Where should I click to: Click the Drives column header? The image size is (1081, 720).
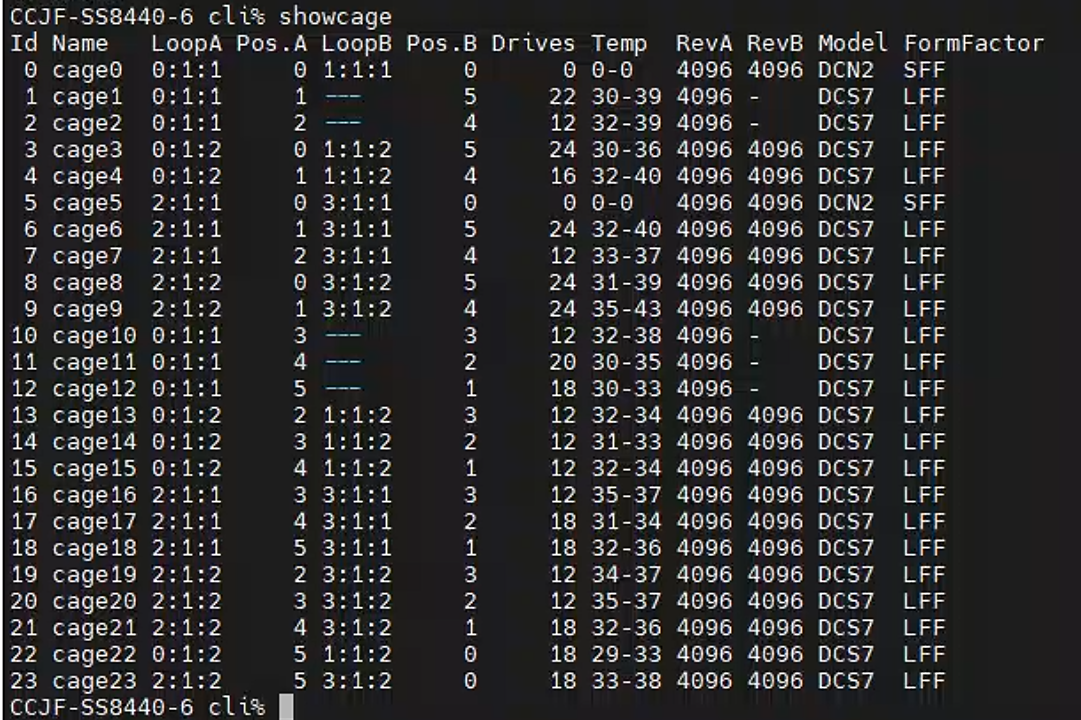533,43
